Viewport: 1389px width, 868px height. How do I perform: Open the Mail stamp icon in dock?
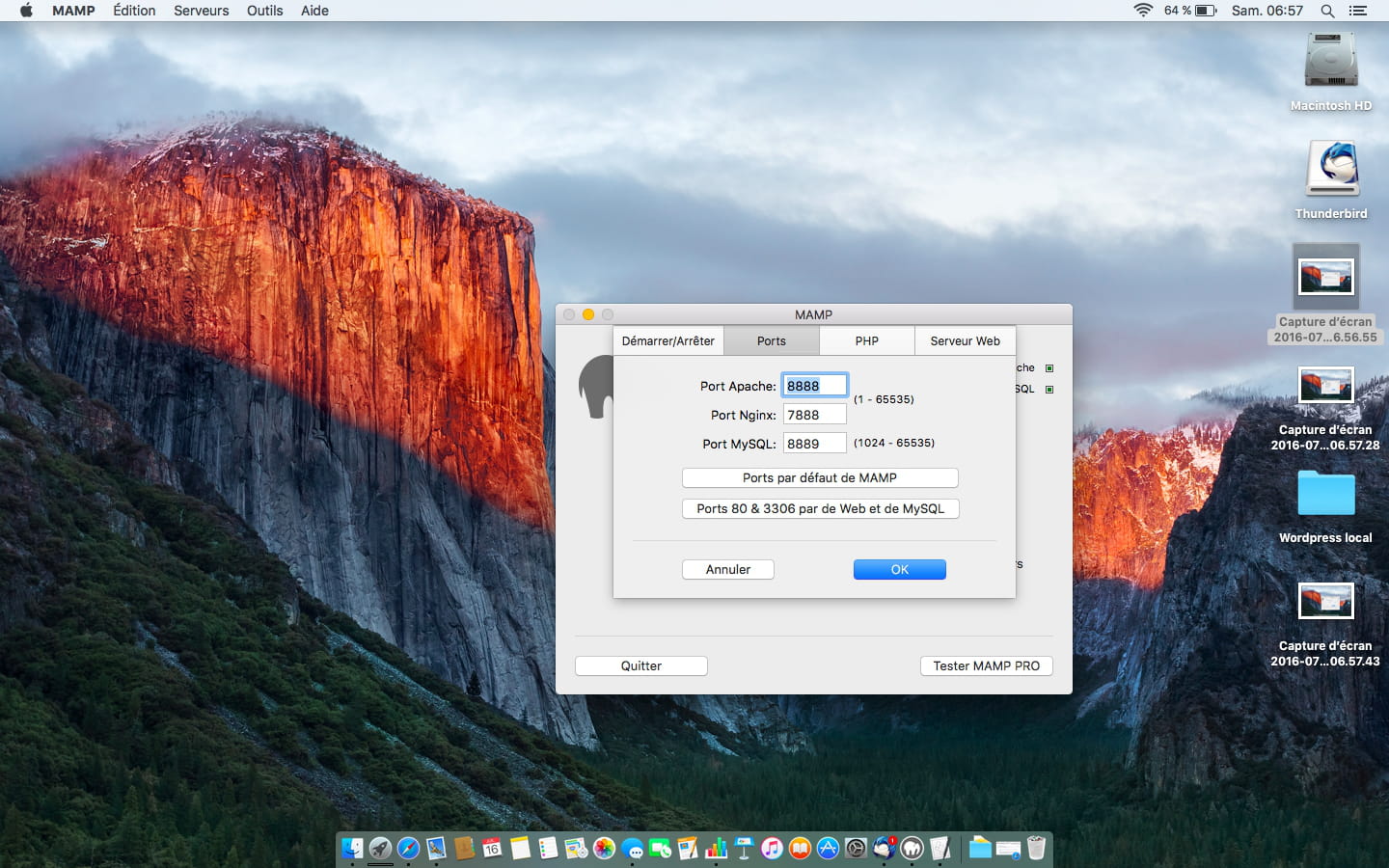point(436,848)
